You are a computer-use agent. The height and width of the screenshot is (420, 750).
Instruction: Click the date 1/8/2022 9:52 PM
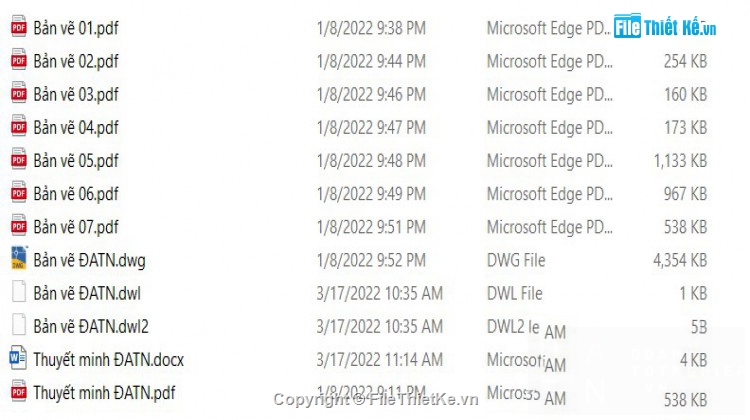coord(371,260)
